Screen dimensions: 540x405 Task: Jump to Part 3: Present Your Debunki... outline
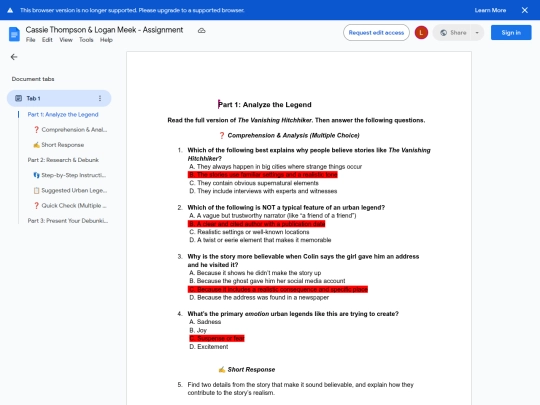pos(68,220)
